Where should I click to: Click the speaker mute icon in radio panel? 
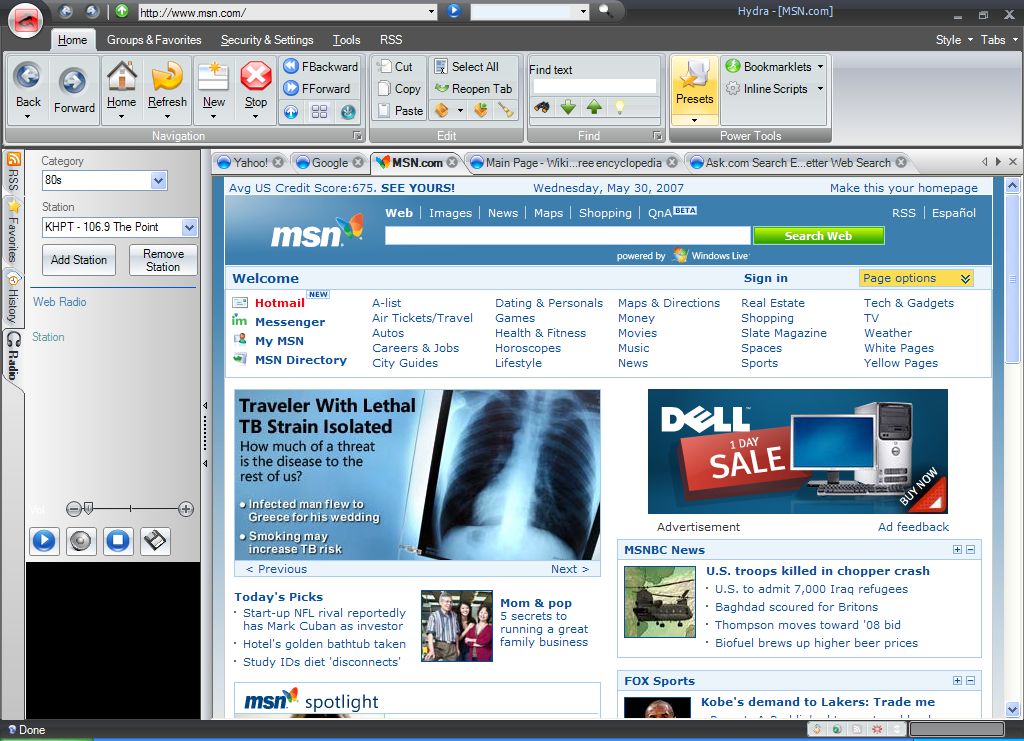point(81,541)
